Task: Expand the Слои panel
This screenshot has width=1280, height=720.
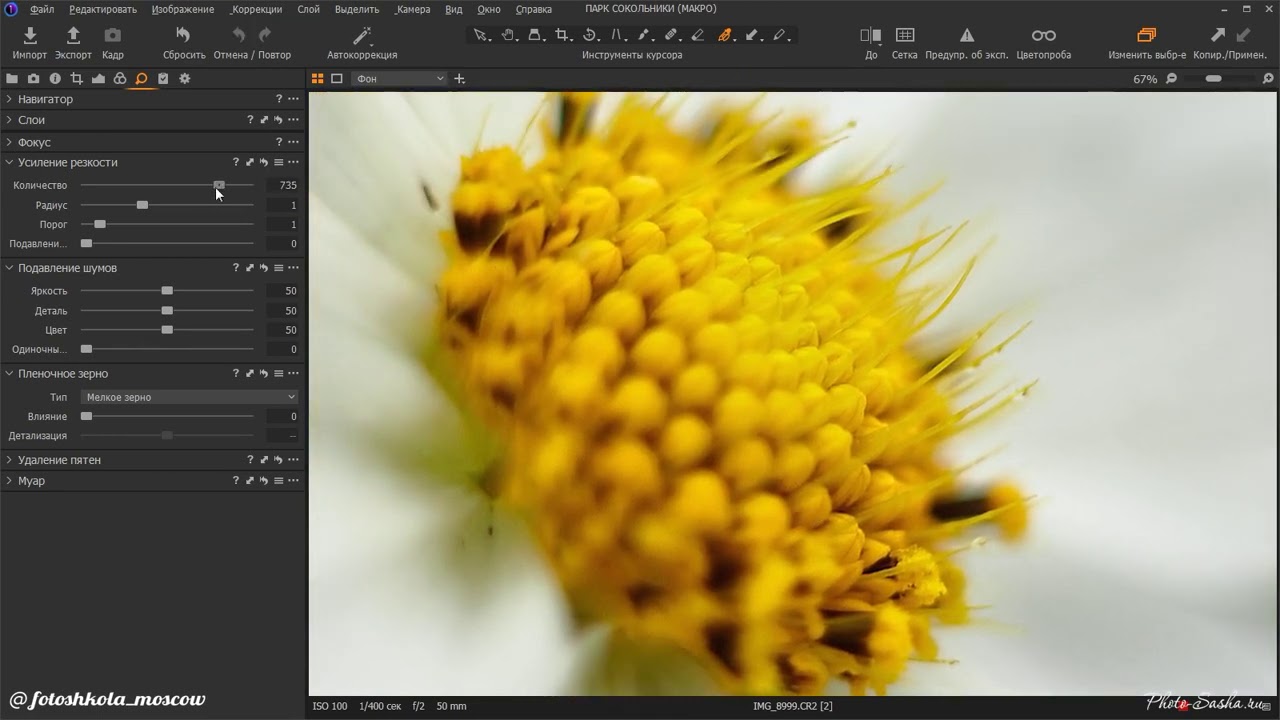Action: [9, 120]
